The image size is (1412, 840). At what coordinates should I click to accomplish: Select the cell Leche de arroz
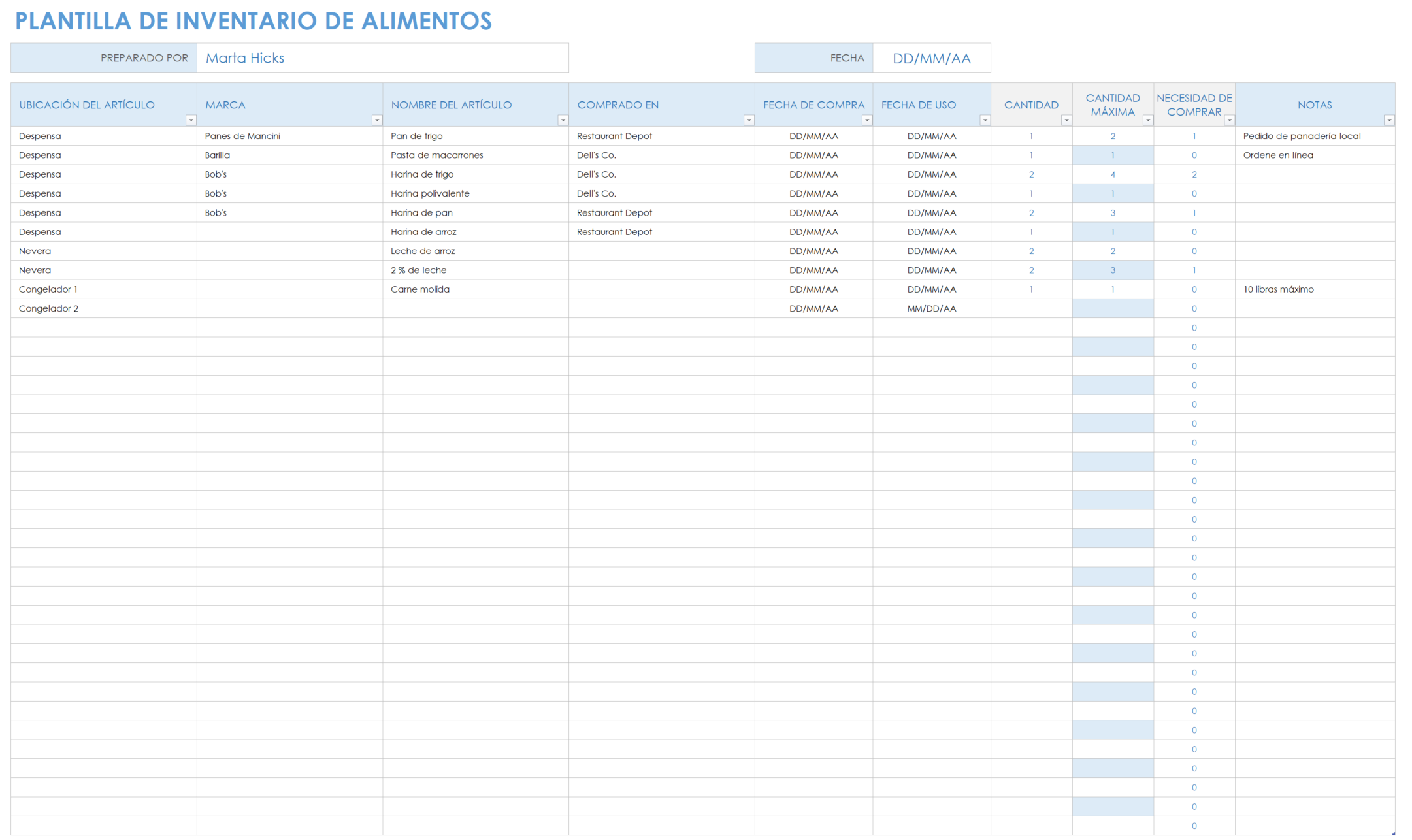click(x=476, y=251)
